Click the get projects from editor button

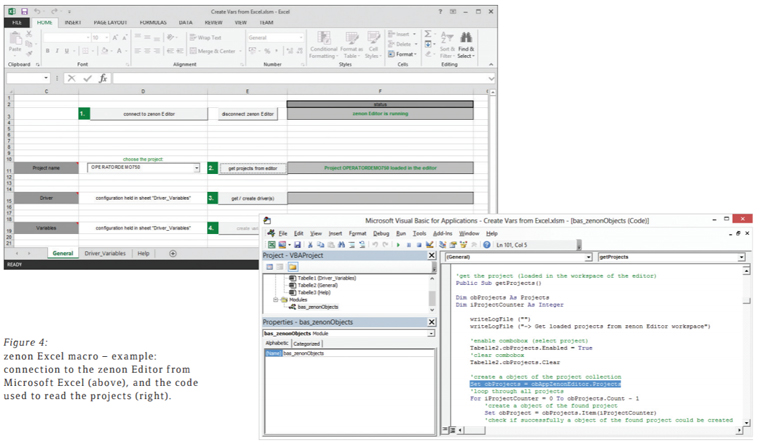[x=253, y=168]
